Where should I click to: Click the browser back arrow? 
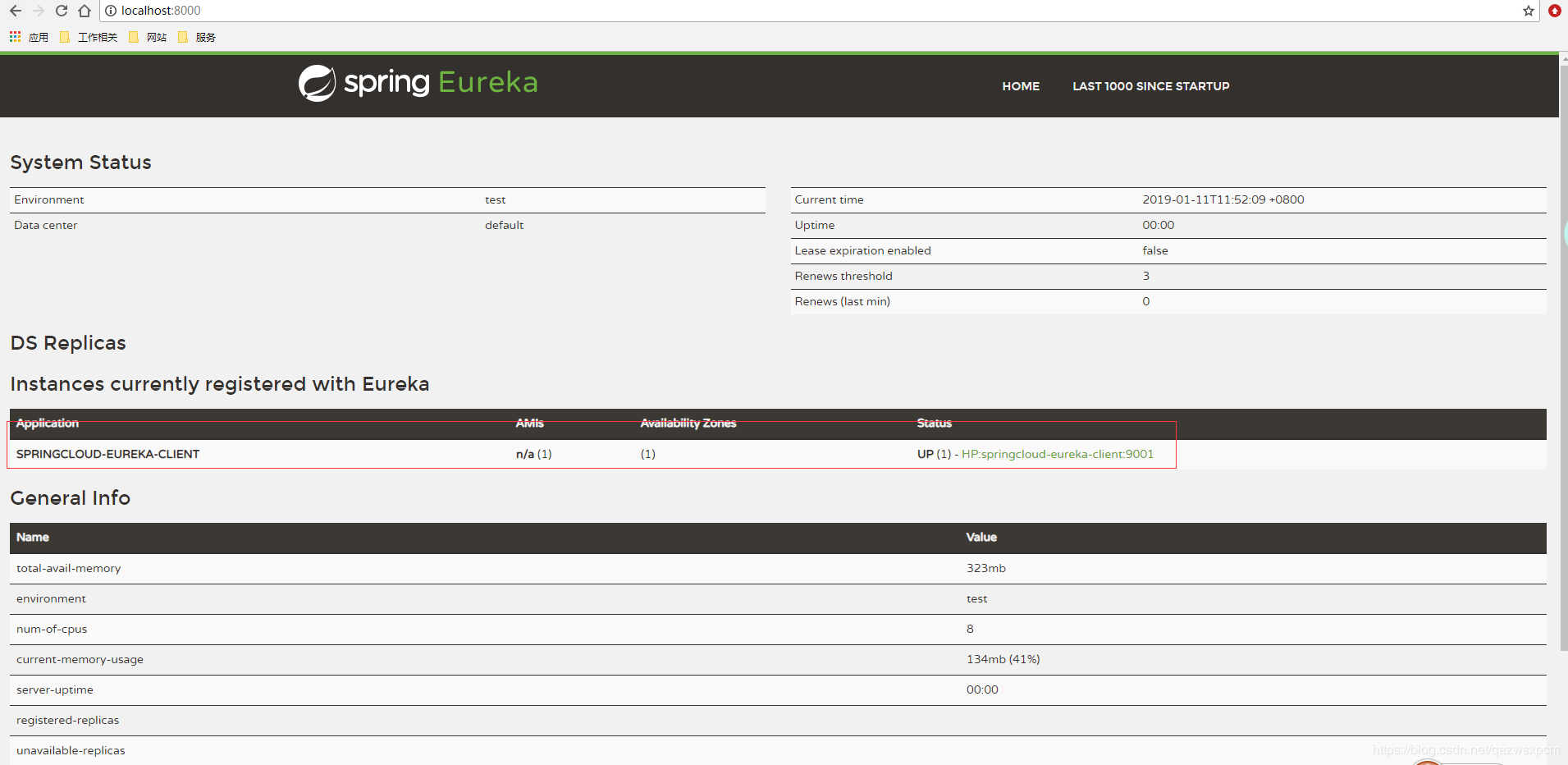(x=16, y=11)
